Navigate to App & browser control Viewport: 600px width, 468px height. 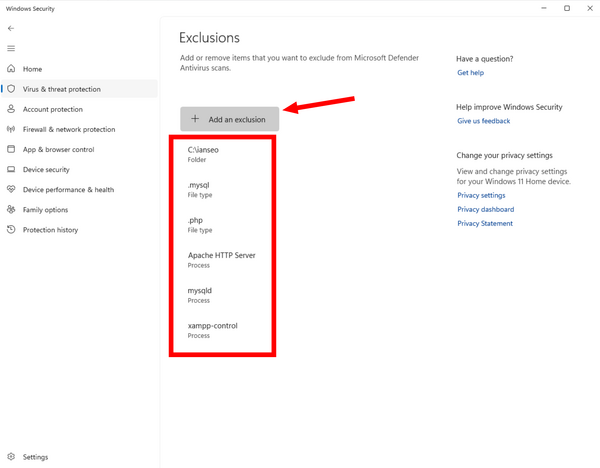[80, 149]
